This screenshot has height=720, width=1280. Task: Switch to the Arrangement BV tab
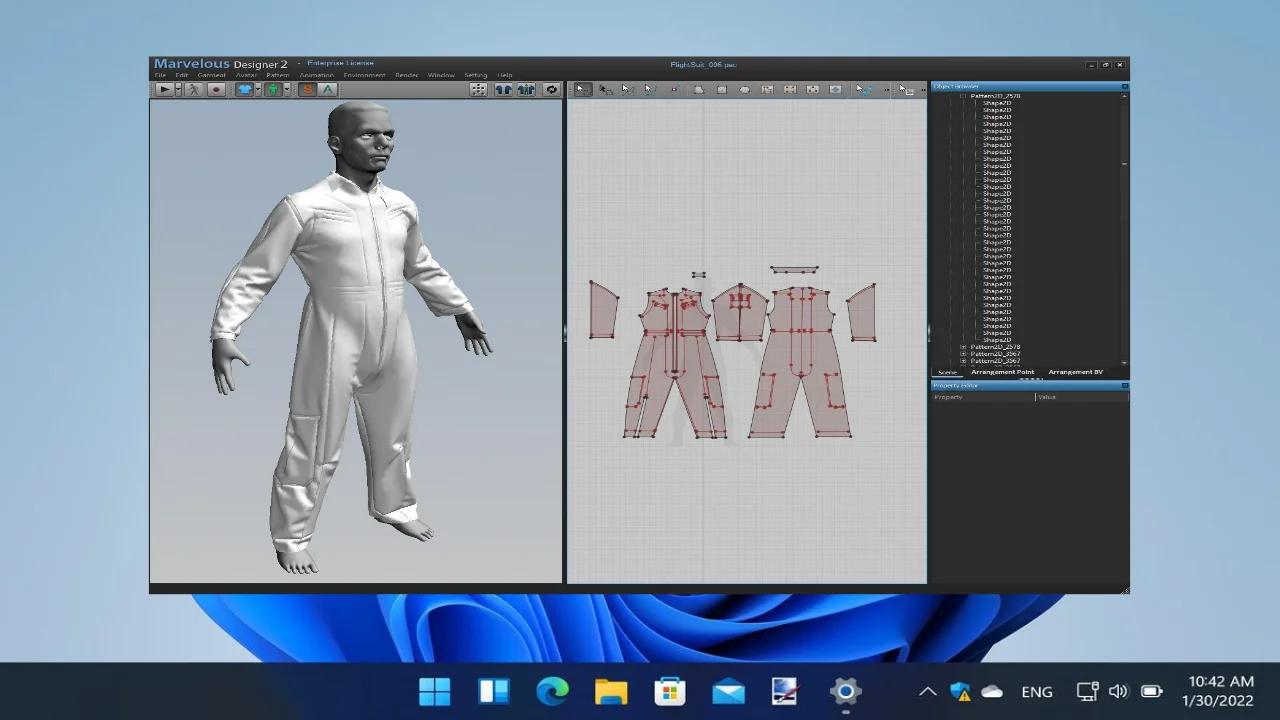1075,372
